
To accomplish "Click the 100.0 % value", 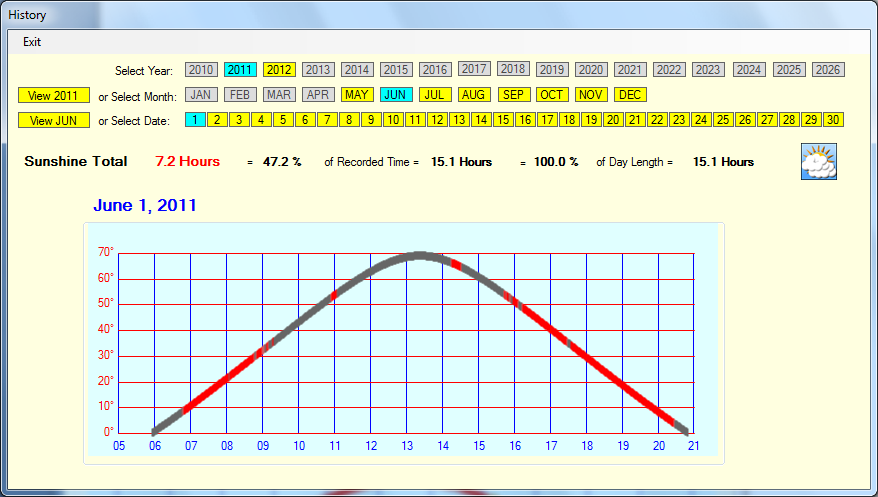I will click(x=556, y=162).
